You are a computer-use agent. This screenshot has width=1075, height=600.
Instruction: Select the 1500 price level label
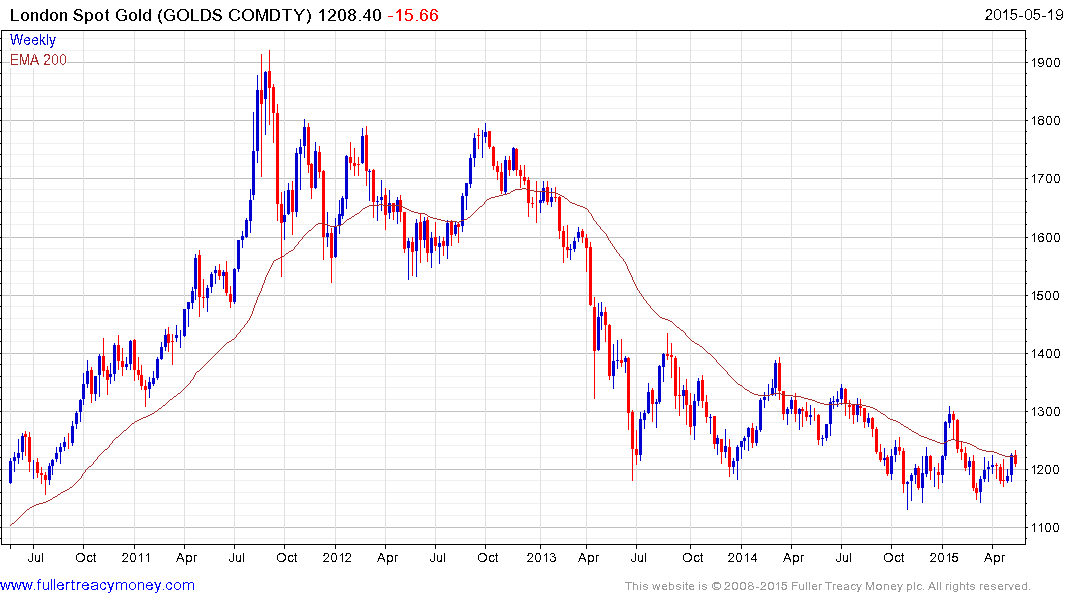(1046, 296)
